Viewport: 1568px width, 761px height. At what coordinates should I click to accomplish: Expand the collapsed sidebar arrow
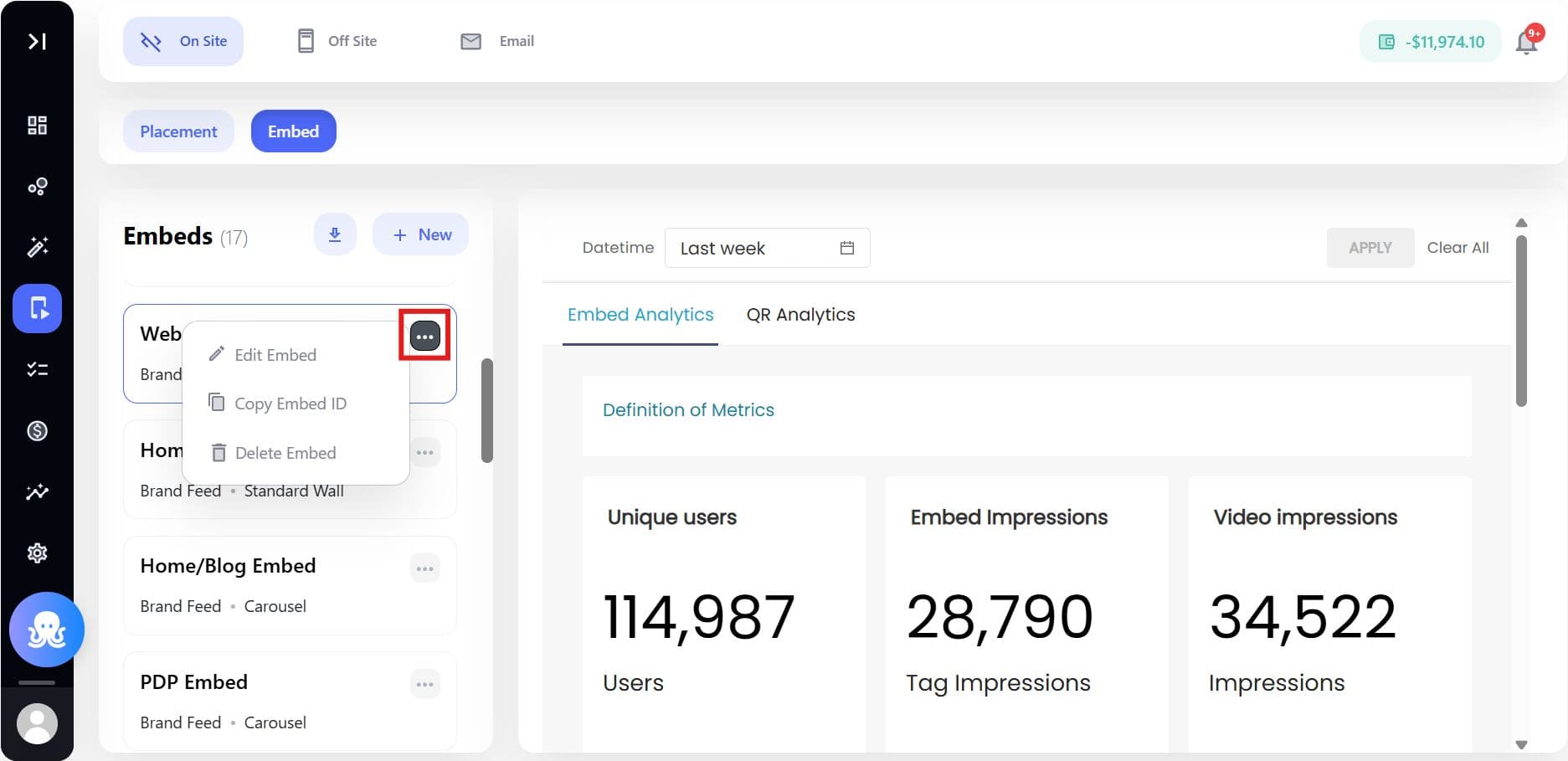coord(37,41)
